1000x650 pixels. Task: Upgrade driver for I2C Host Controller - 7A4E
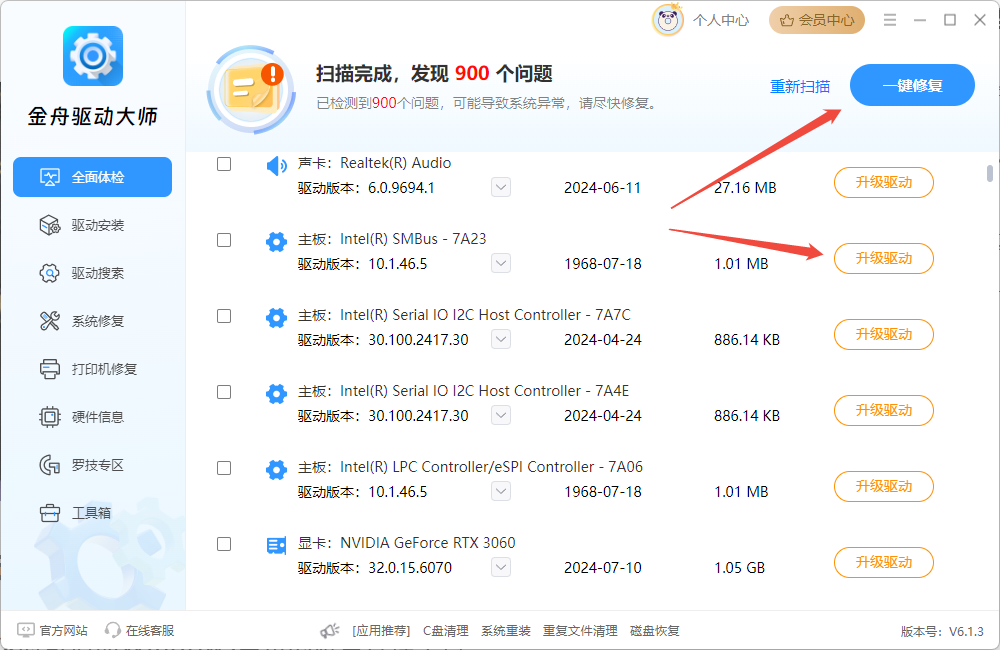[x=884, y=410]
